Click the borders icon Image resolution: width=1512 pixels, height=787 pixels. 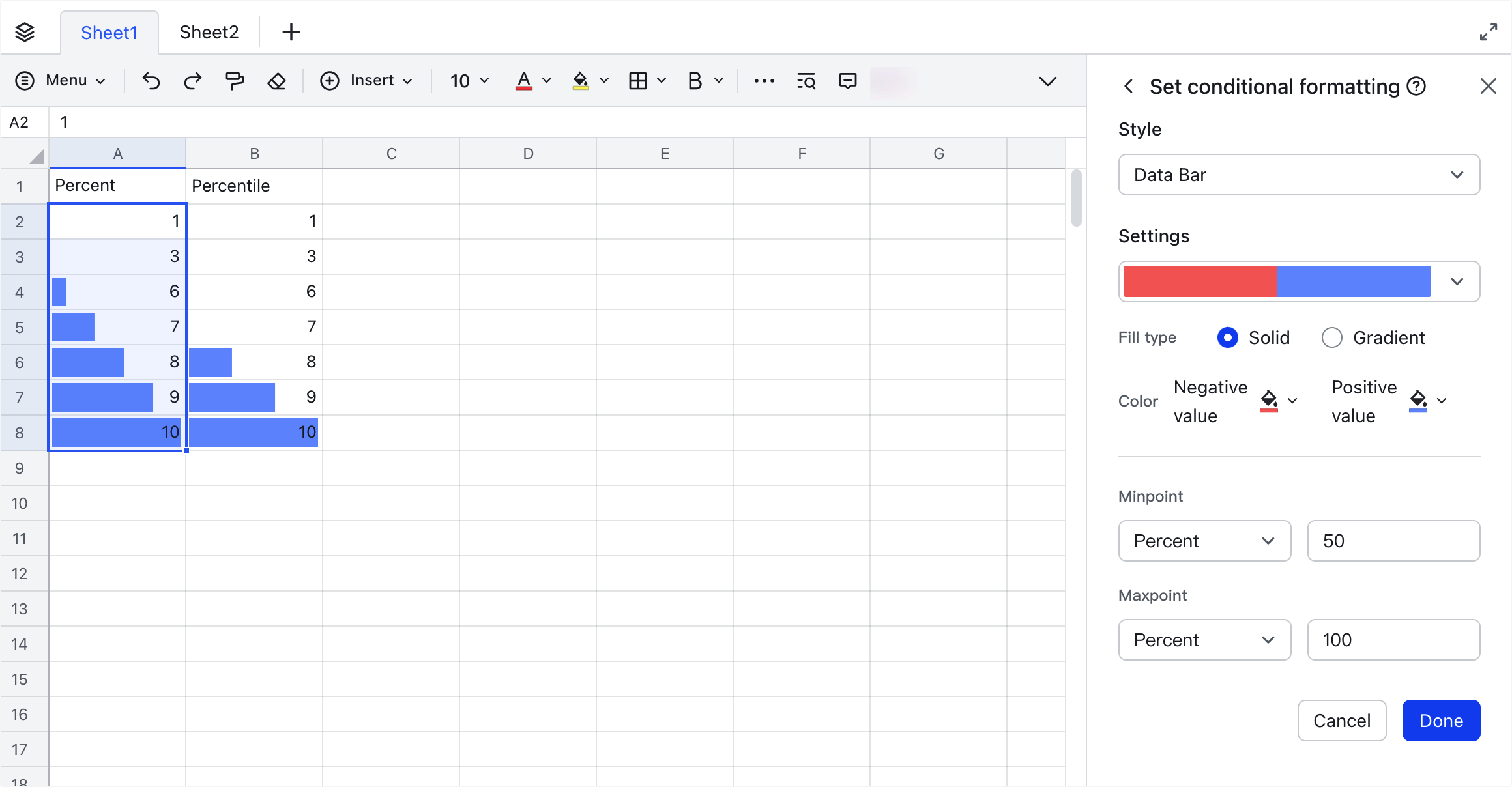(x=639, y=80)
